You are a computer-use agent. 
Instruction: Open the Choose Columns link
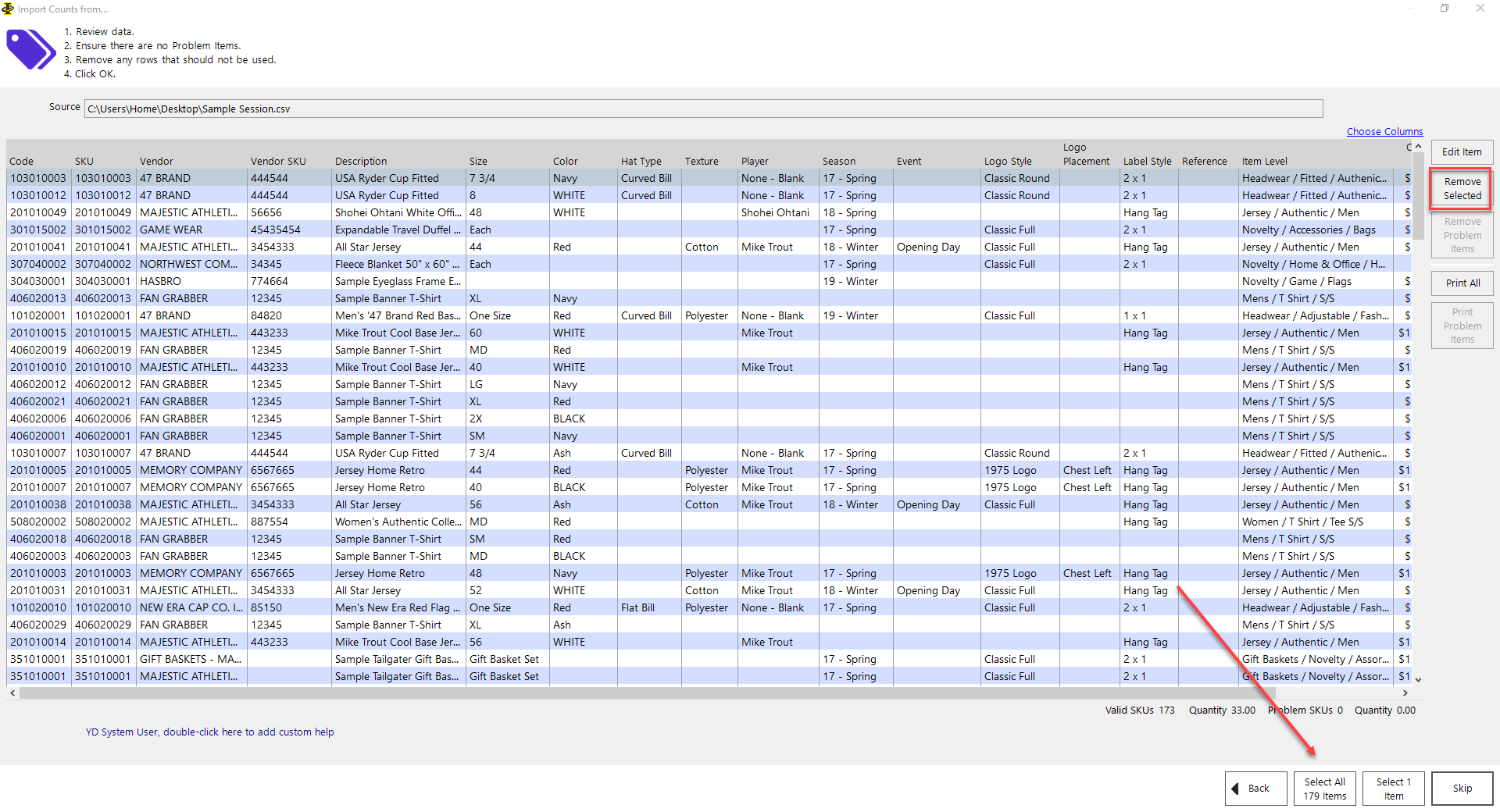point(1384,132)
